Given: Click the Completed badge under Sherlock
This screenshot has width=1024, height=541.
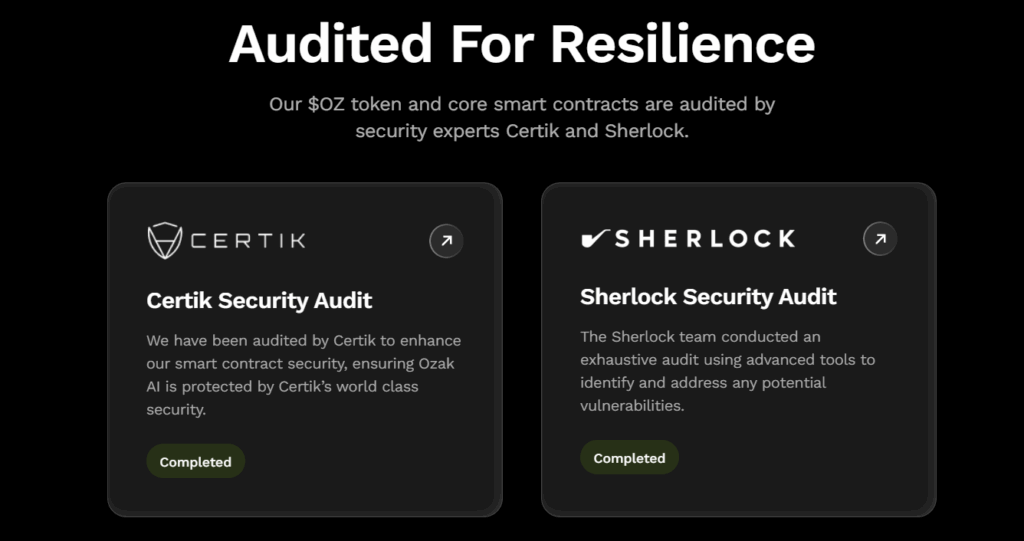Looking at the screenshot, I should point(629,458).
